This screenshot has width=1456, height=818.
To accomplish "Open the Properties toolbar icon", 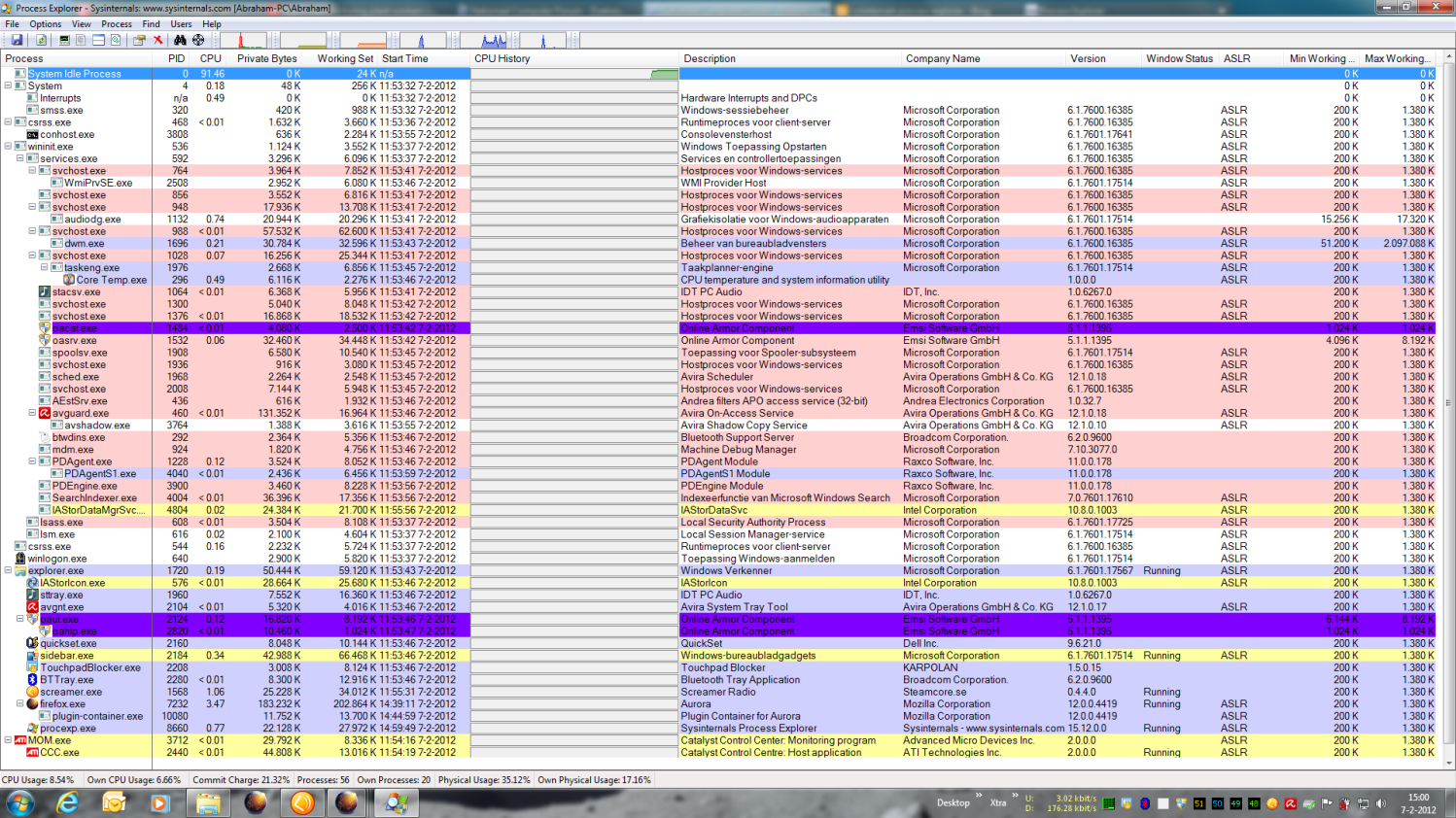I will tap(139, 40).
